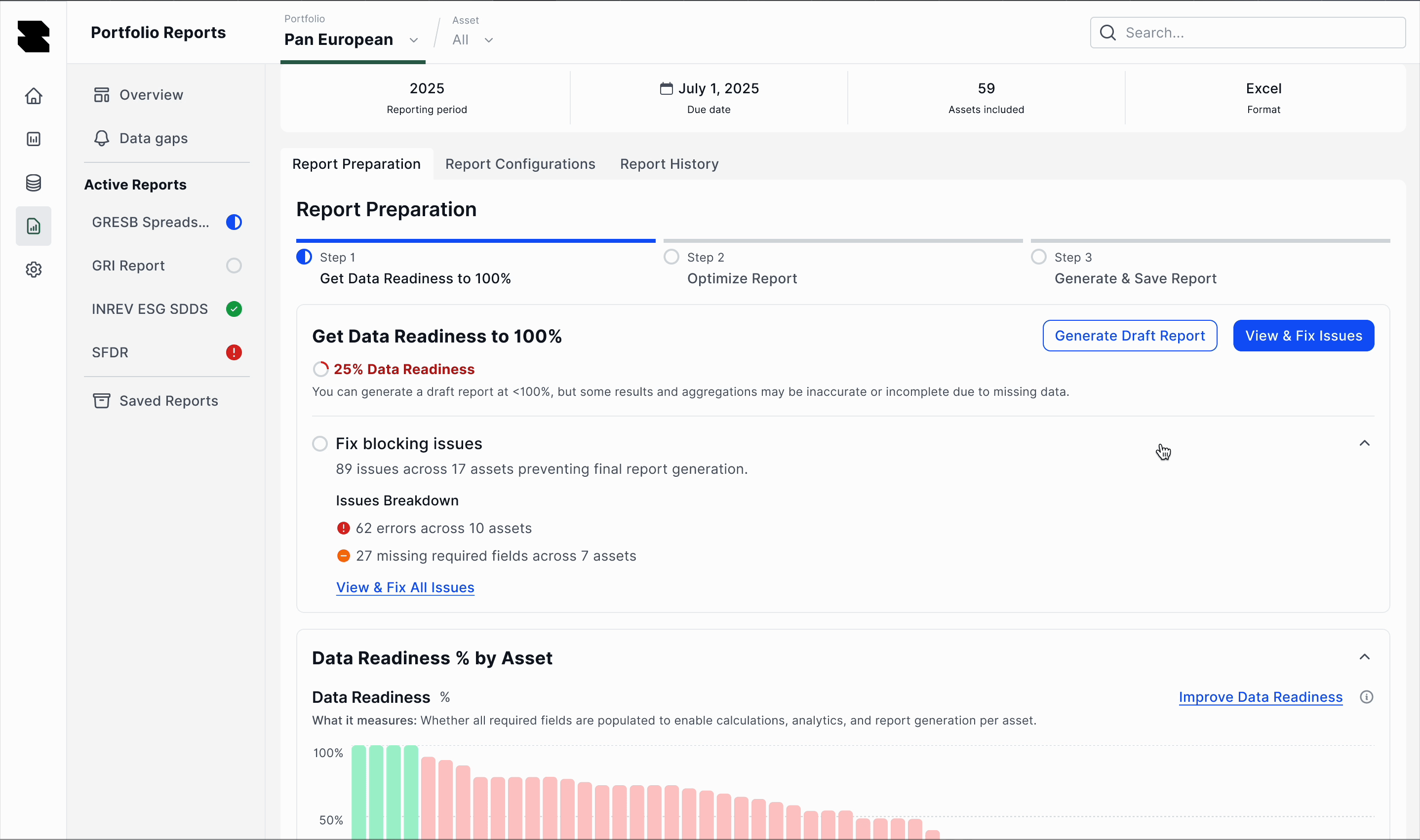Follow the View & Fix All Issues link
Viewport: 1420px width, 840px height.
pos(405,587)
